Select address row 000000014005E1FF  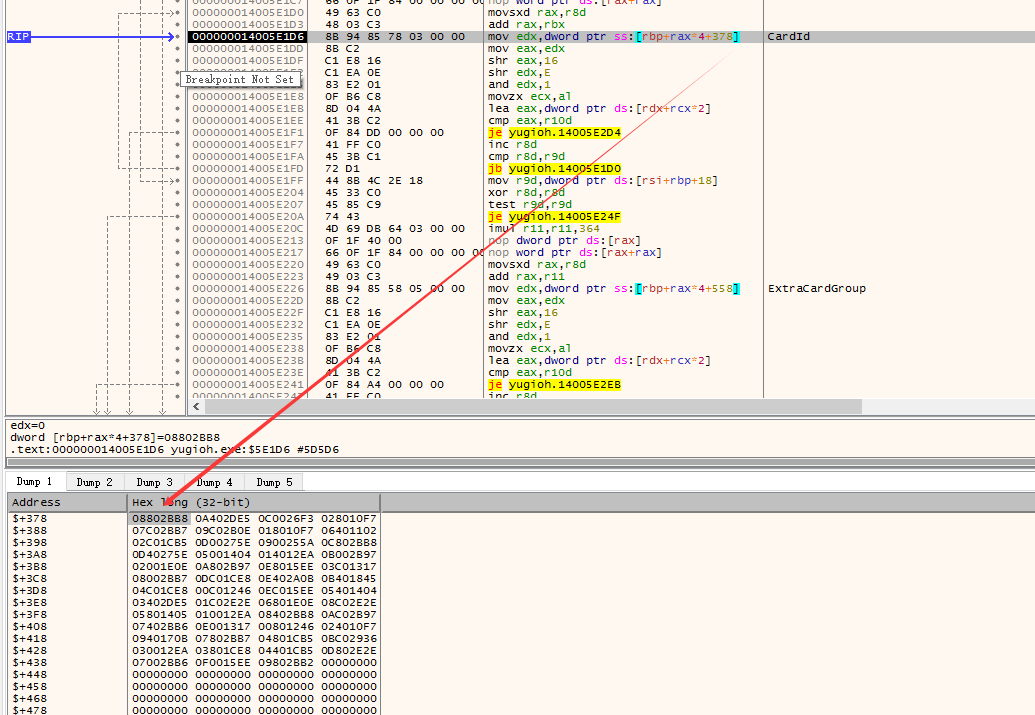pyautogui.click(x=248, y=180)
